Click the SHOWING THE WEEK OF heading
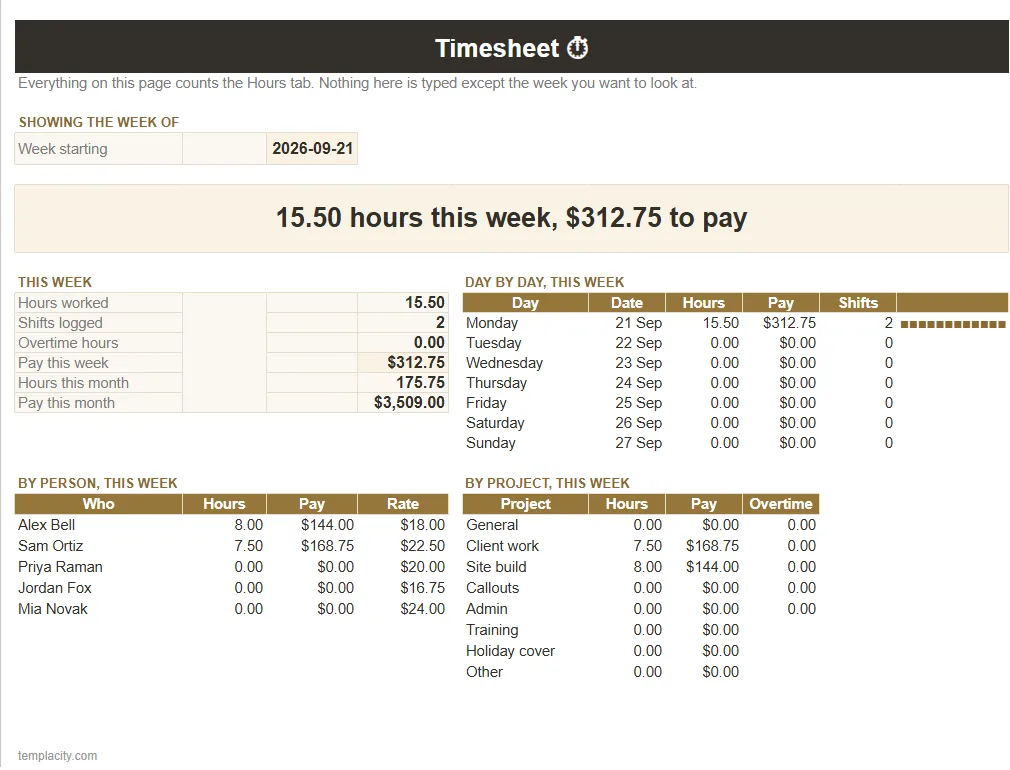The height and width of the screenshot is (770, 1010). [x=99, y=122]
